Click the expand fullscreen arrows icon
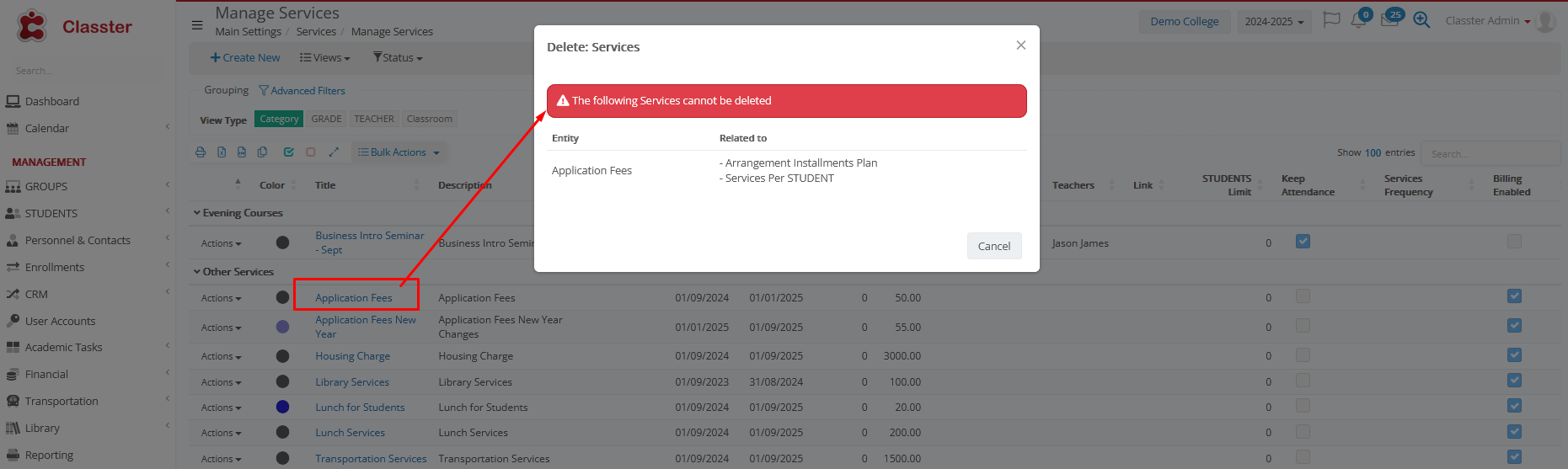This screenshot has width=1568, height=469. tap(334, 152)
